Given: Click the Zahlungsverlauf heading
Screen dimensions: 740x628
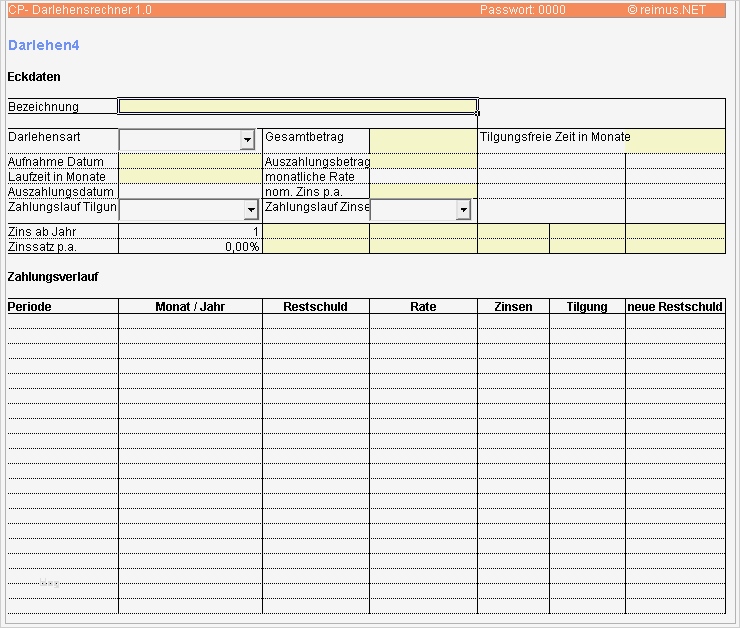Looking at the screenshot, I should [53, 277].
